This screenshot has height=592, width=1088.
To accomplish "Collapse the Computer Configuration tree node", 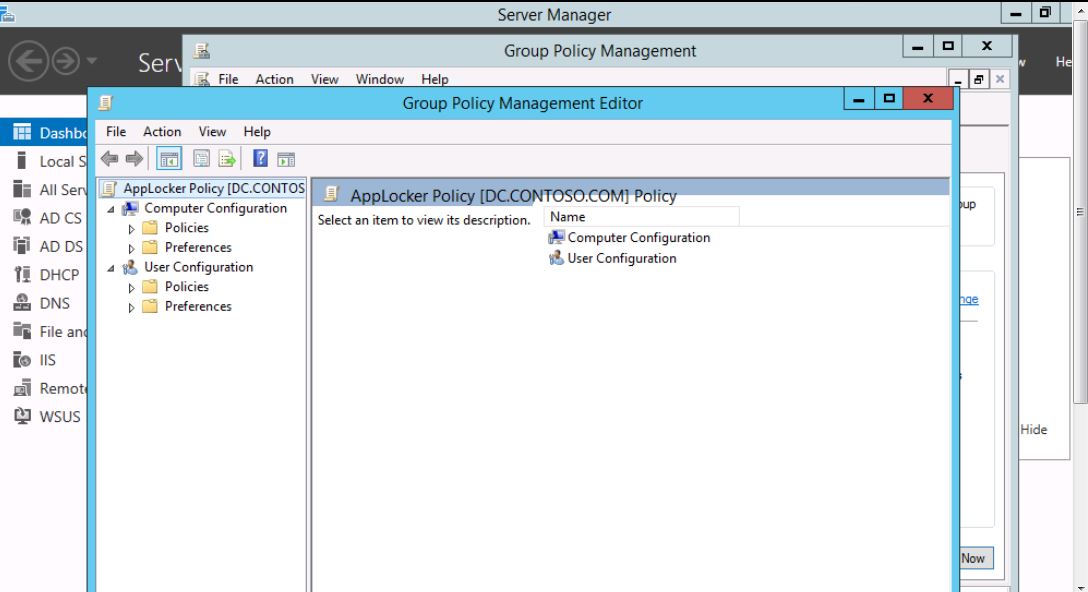I will (111, 208).
